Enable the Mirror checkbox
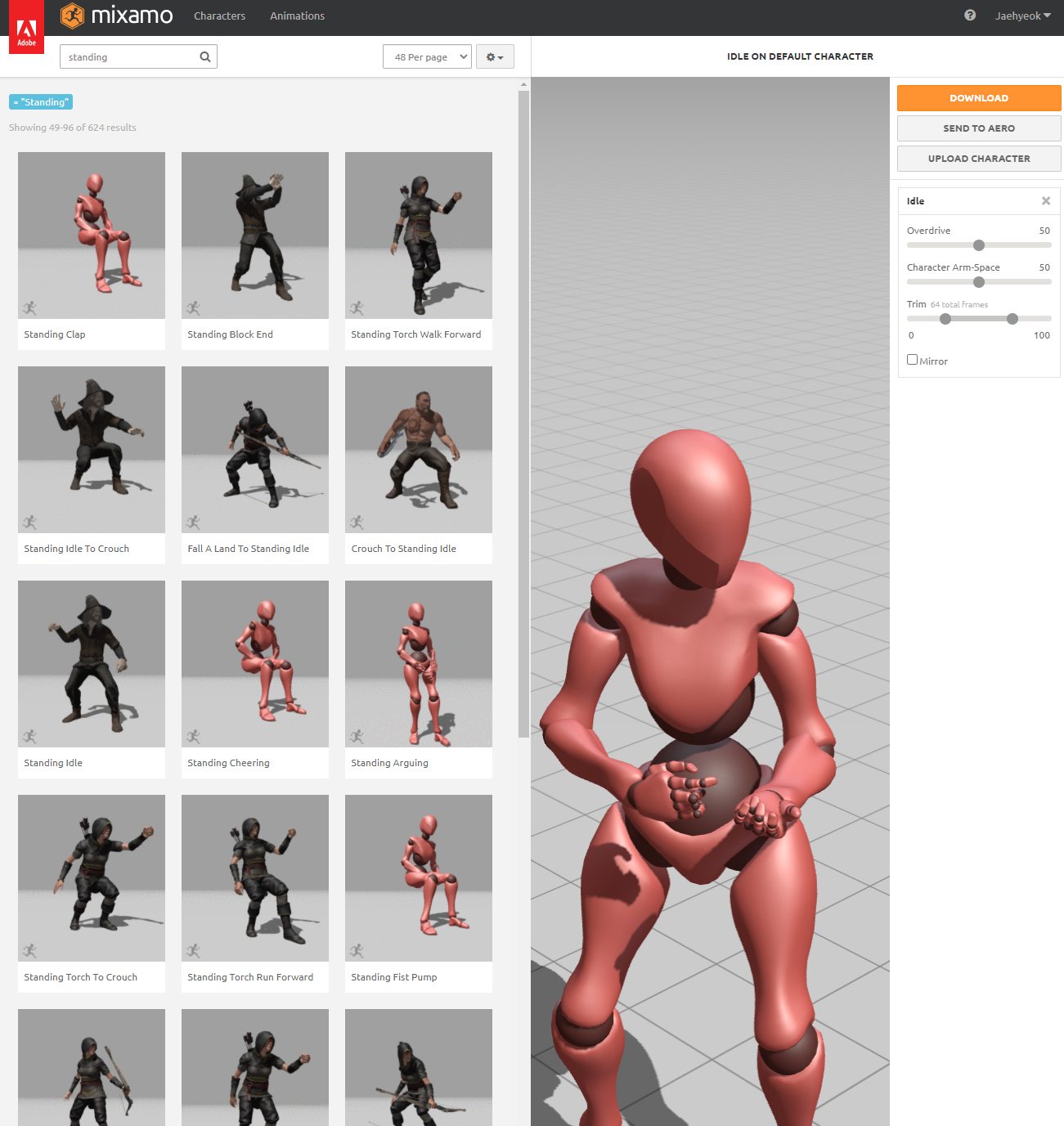1064x1126 pixels. pyautogui.click(x=912, y=360)
